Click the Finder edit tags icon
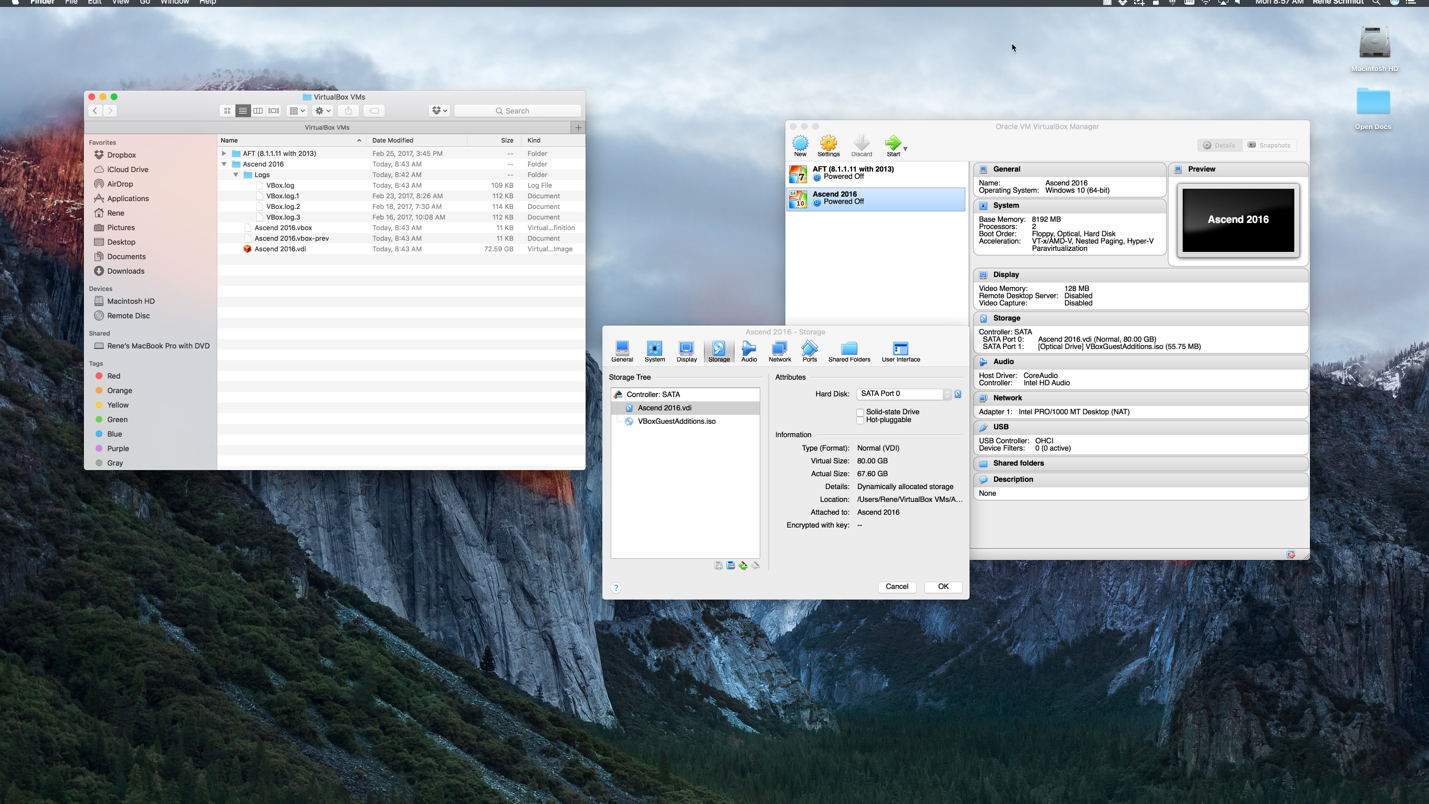 coord(374,111)
